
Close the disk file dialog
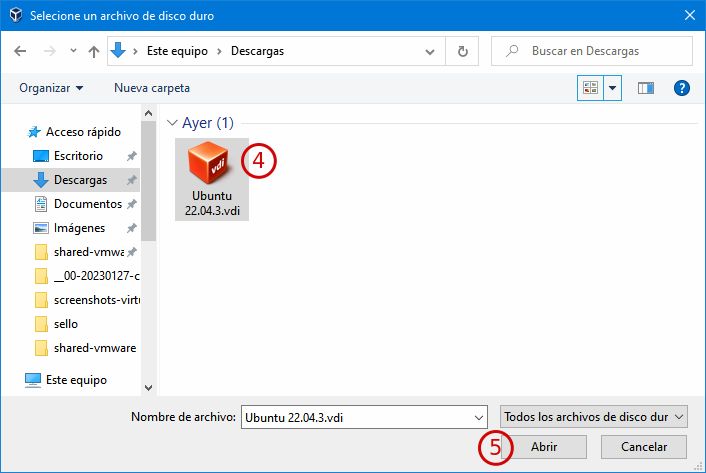[x=689, y=15]
